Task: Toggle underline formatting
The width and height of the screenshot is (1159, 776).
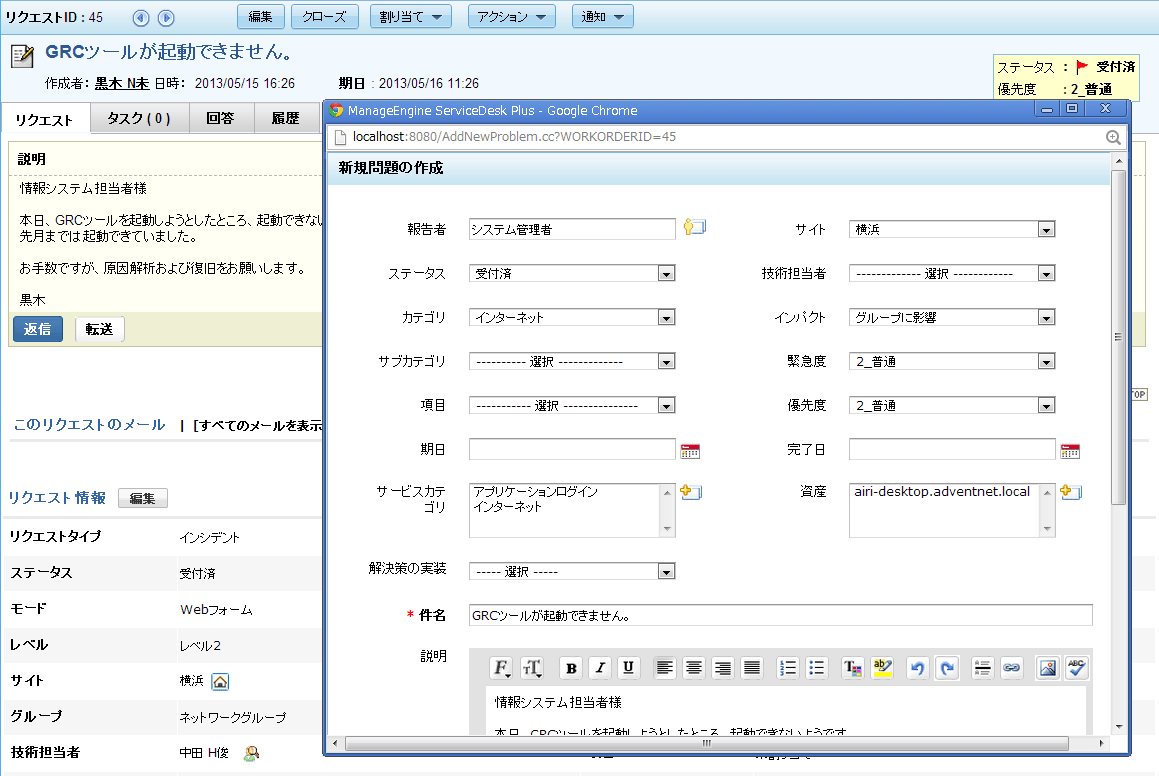Action: pyautogui.click(x=628, y=668)
